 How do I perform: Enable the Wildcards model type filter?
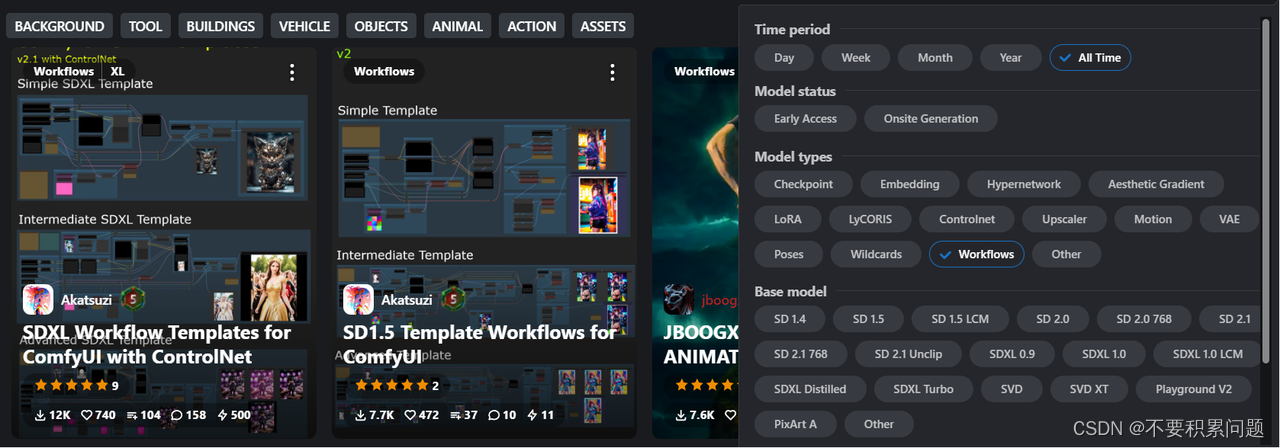point(876,254)
